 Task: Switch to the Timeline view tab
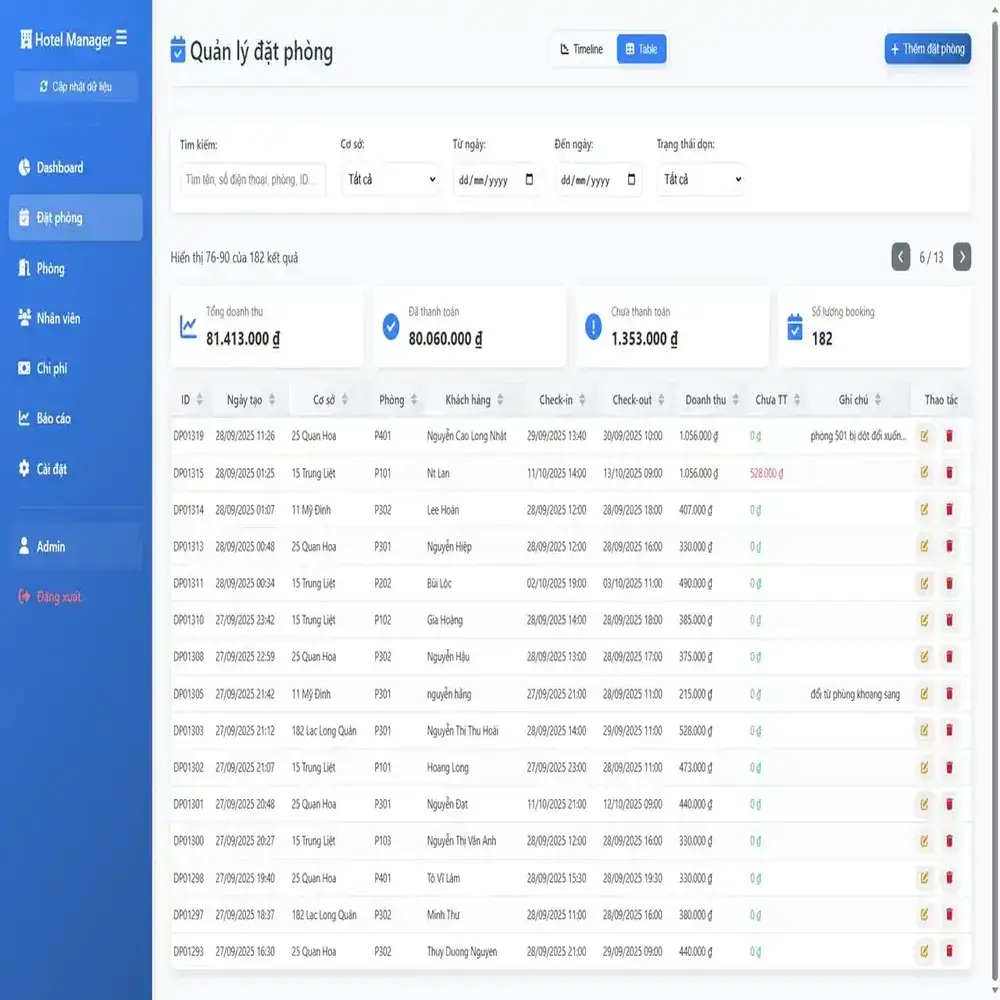coord(583,47)
